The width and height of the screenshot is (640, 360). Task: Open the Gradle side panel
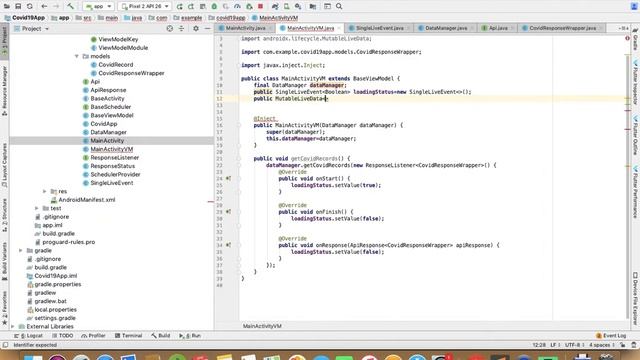coord(636,40)
